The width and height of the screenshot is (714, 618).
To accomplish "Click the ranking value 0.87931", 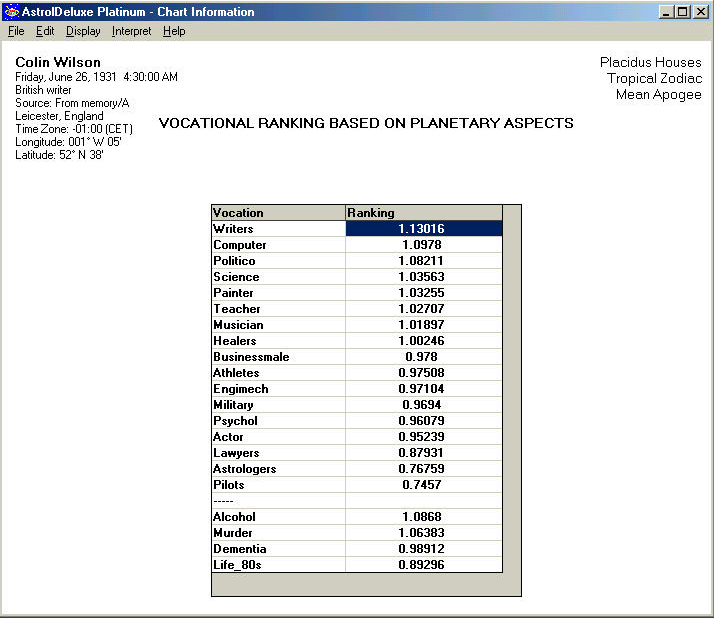I will tap(424, 453).
